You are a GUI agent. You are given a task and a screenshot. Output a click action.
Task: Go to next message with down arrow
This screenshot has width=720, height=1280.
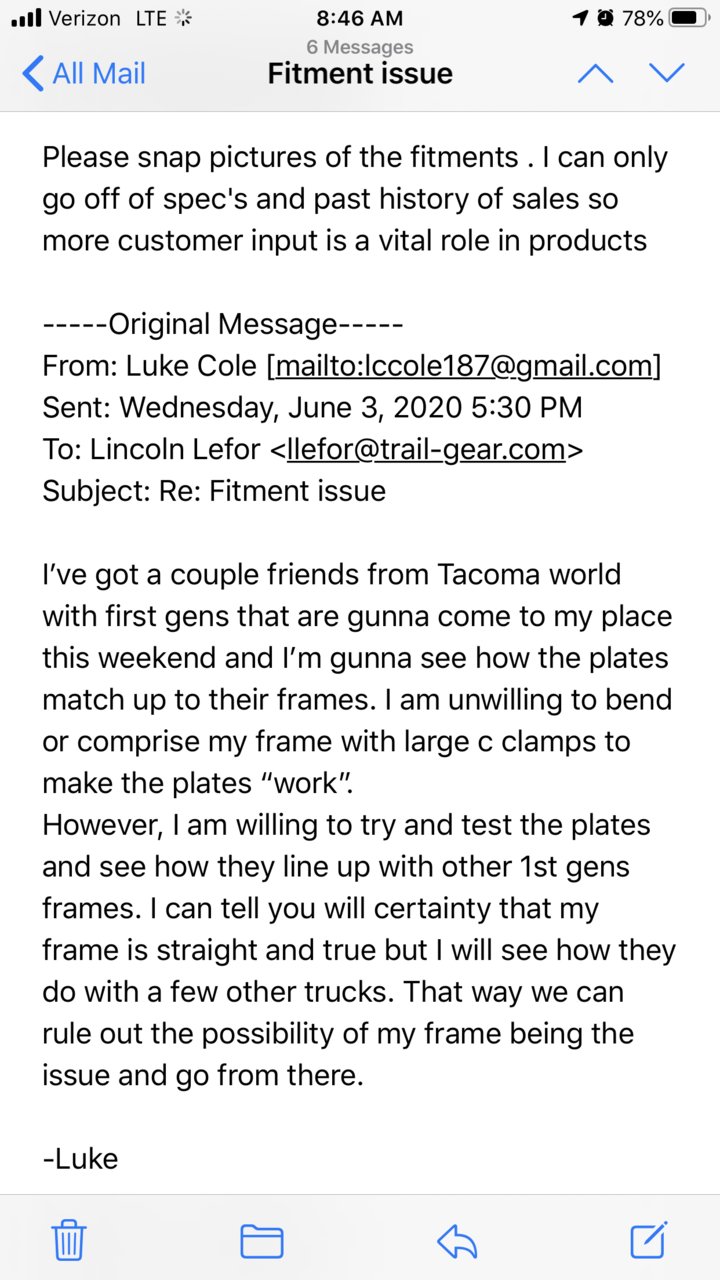pyautogui.click(x=667, y=73)
